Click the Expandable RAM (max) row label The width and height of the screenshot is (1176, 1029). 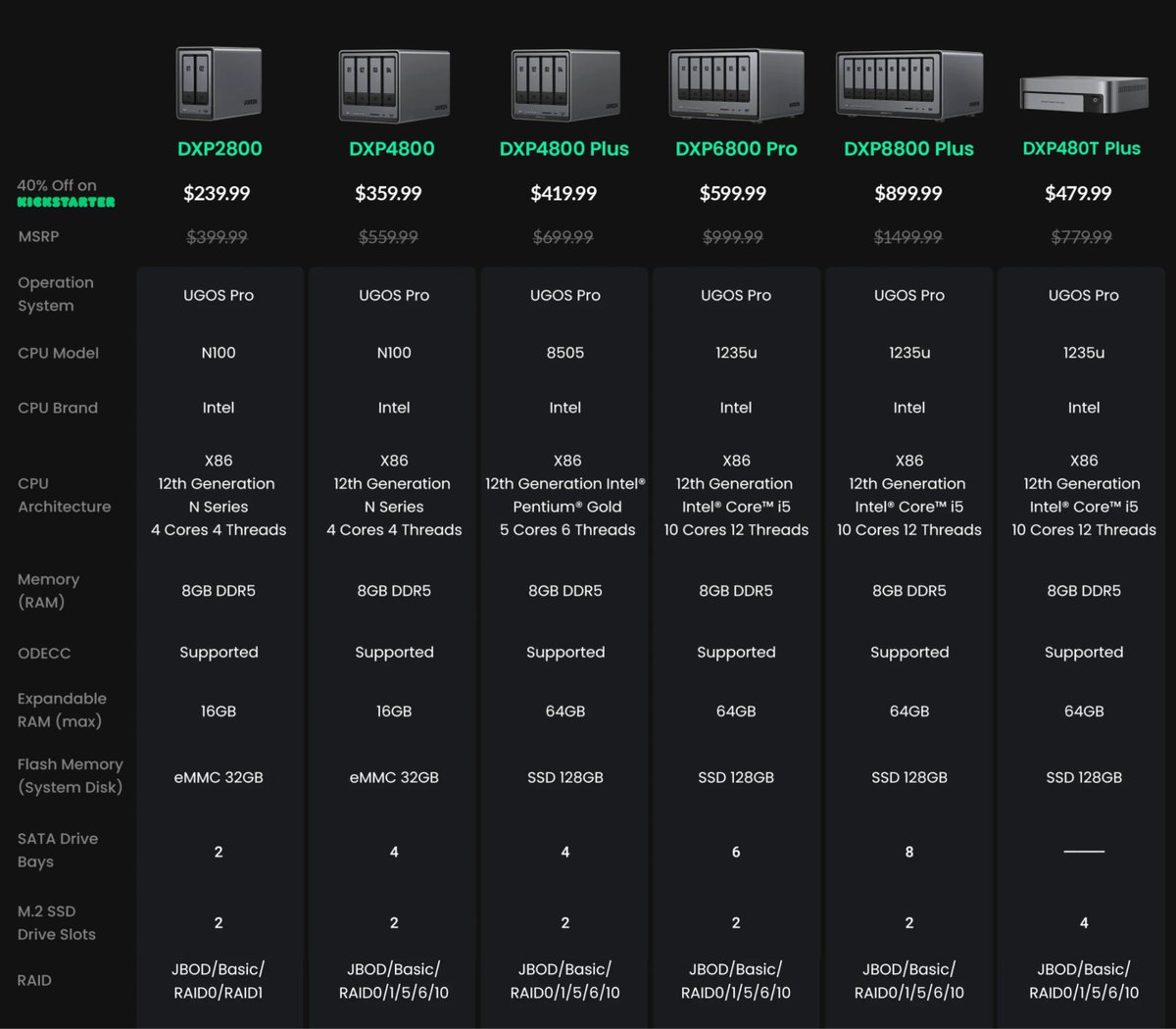[x=62, y=710]
